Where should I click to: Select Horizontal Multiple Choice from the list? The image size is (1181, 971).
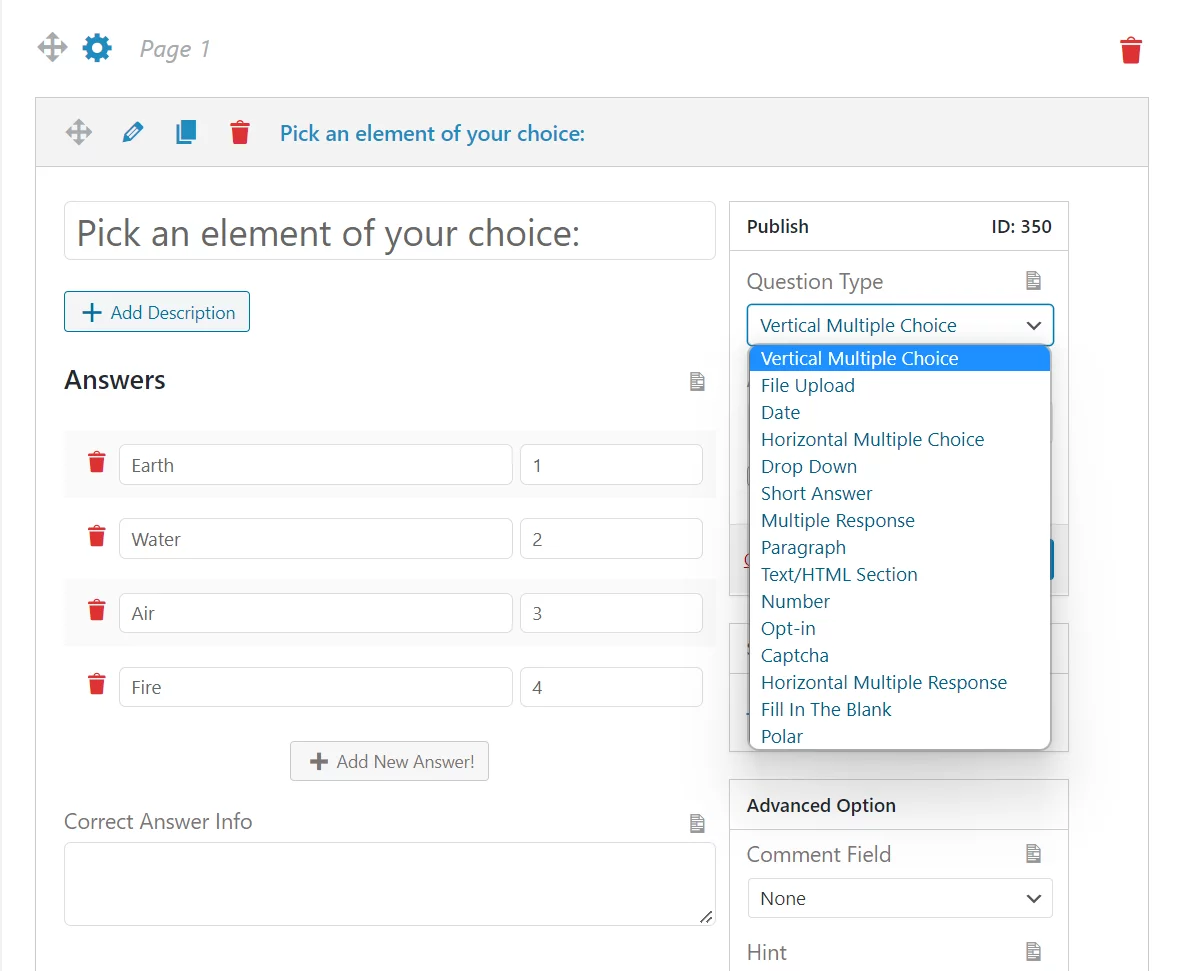pos(872,440)
